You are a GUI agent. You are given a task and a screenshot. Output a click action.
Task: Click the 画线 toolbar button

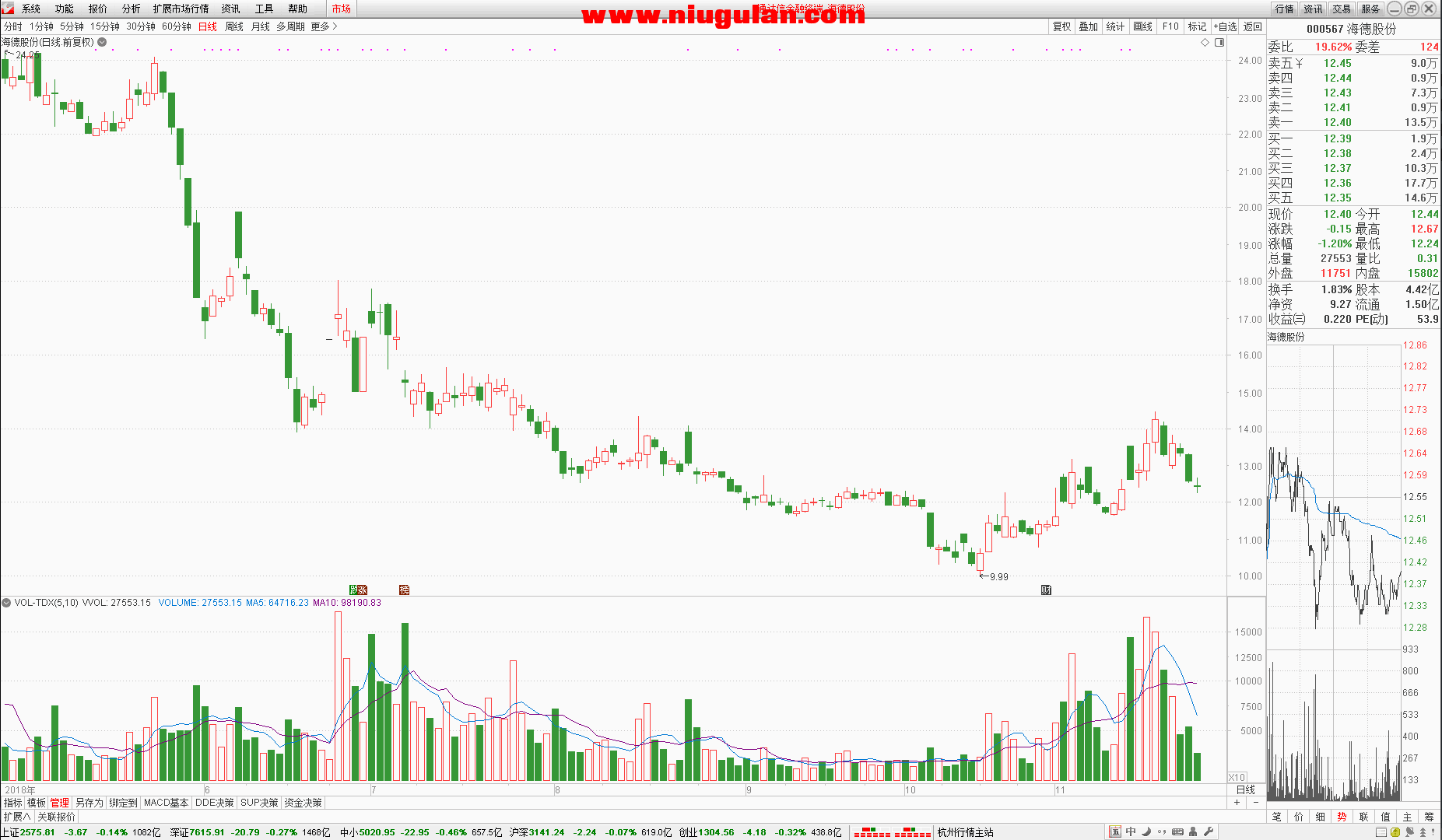coord(1142,26)
